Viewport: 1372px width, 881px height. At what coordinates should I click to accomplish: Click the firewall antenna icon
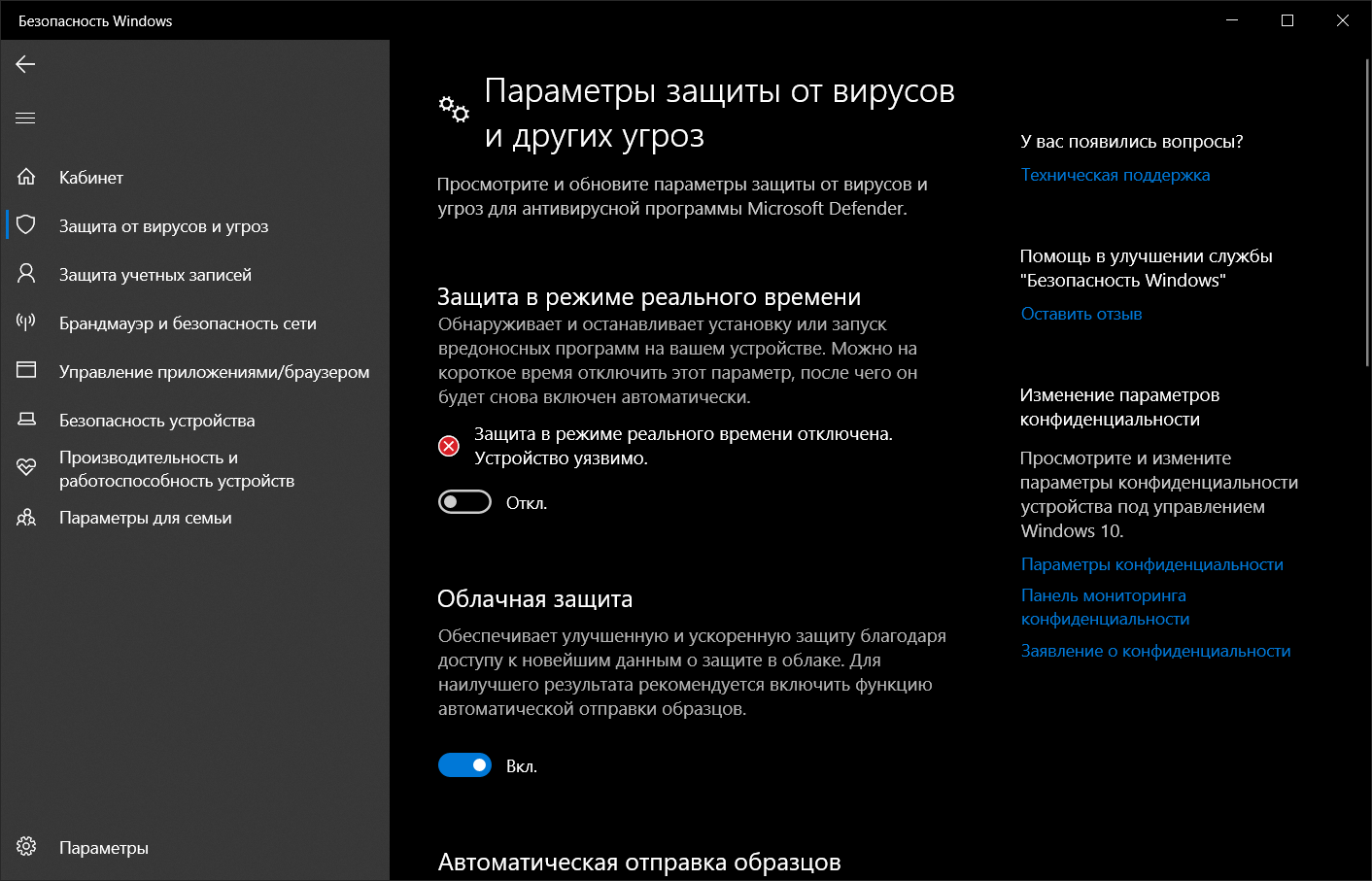click(26, 322)
